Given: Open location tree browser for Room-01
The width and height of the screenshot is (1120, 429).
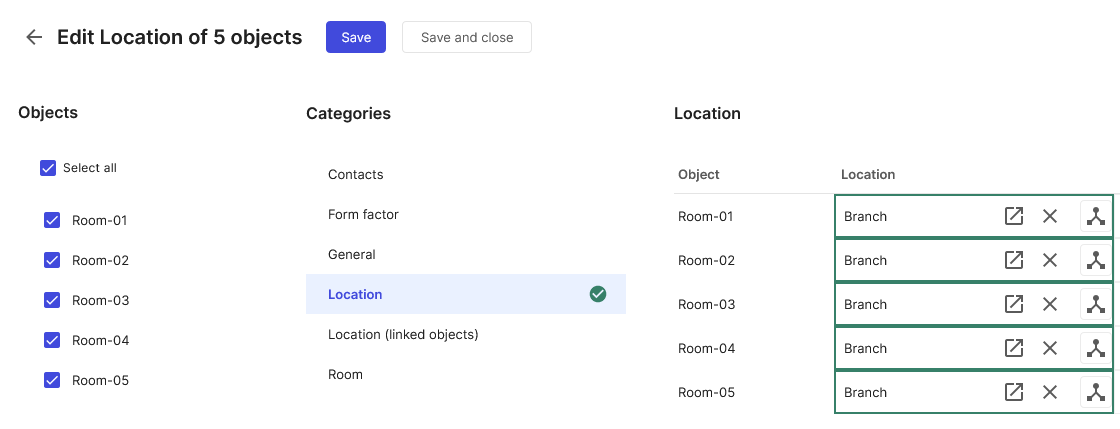Looking at the screenshot, I should pyautogui.click(x=1095, y=216).
